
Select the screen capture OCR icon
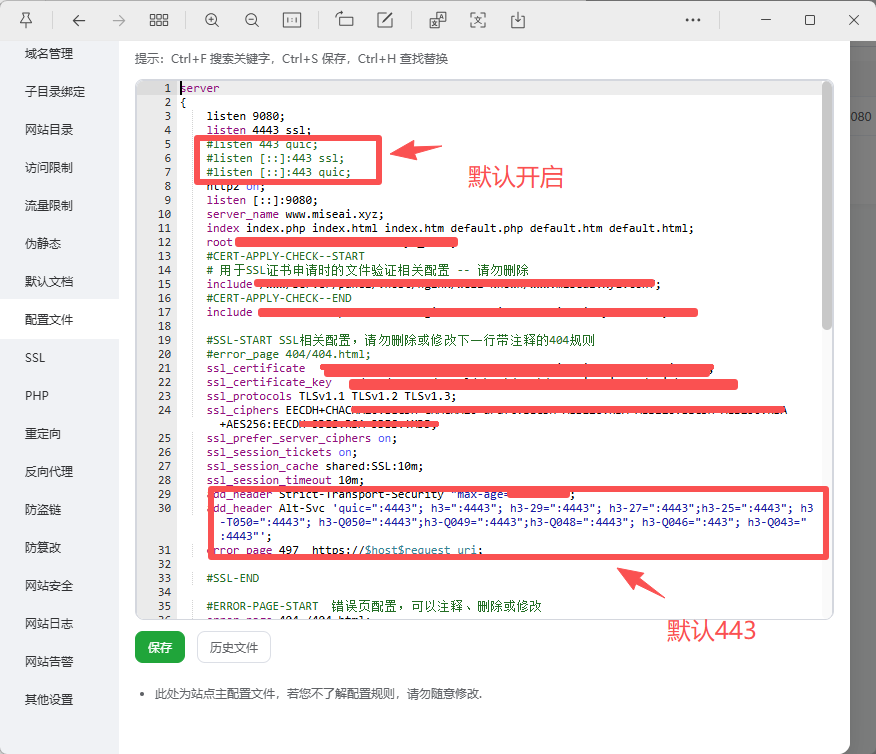point(478,20)
